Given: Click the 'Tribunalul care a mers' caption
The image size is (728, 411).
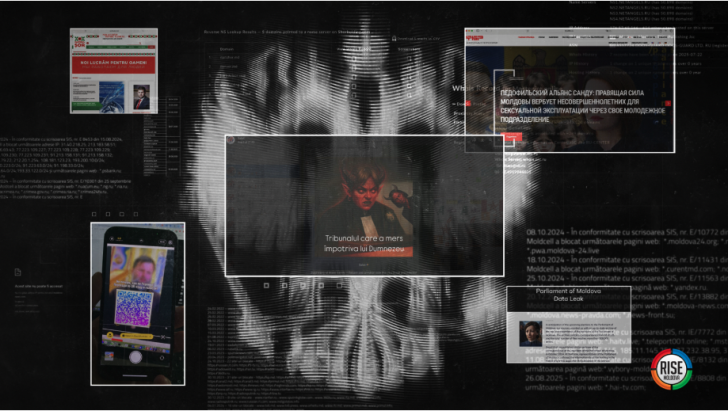Looking at the screenshot, I should 364,241.
